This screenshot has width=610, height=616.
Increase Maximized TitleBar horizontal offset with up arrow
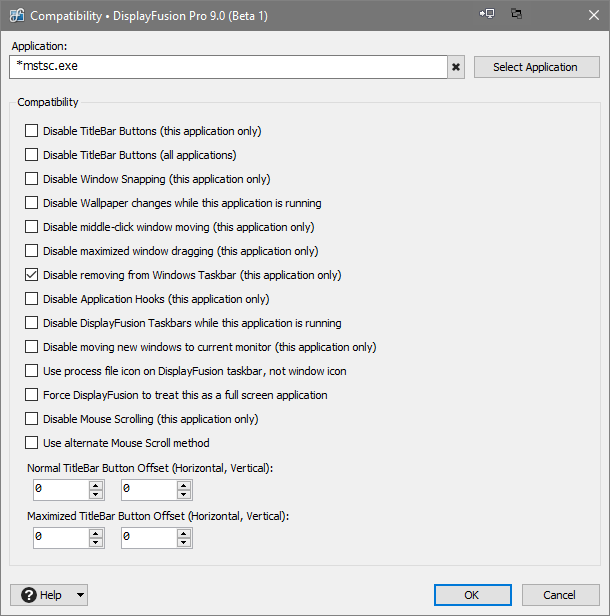click(x=96, y=533)
